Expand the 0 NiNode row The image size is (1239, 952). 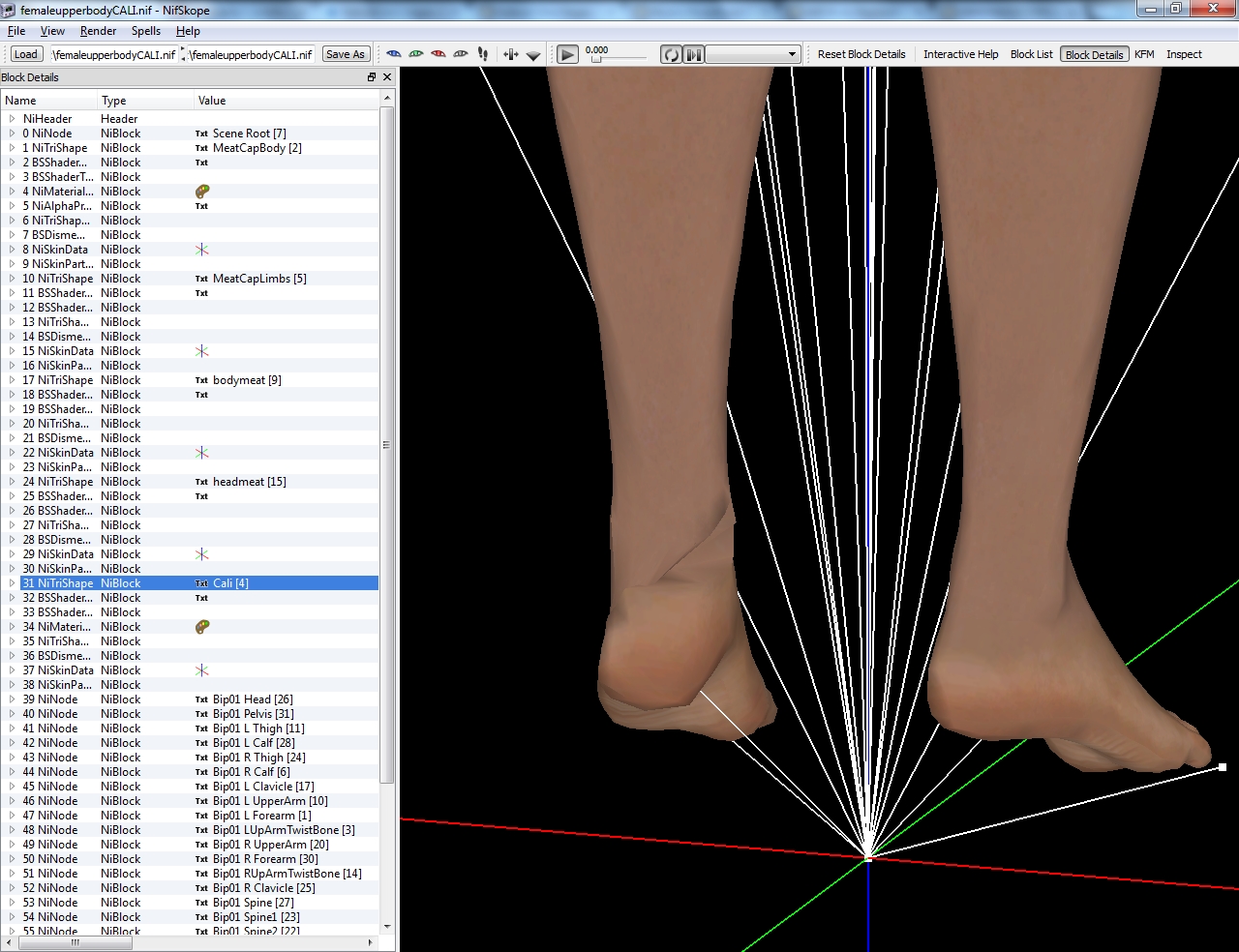(x=12, y=134)
